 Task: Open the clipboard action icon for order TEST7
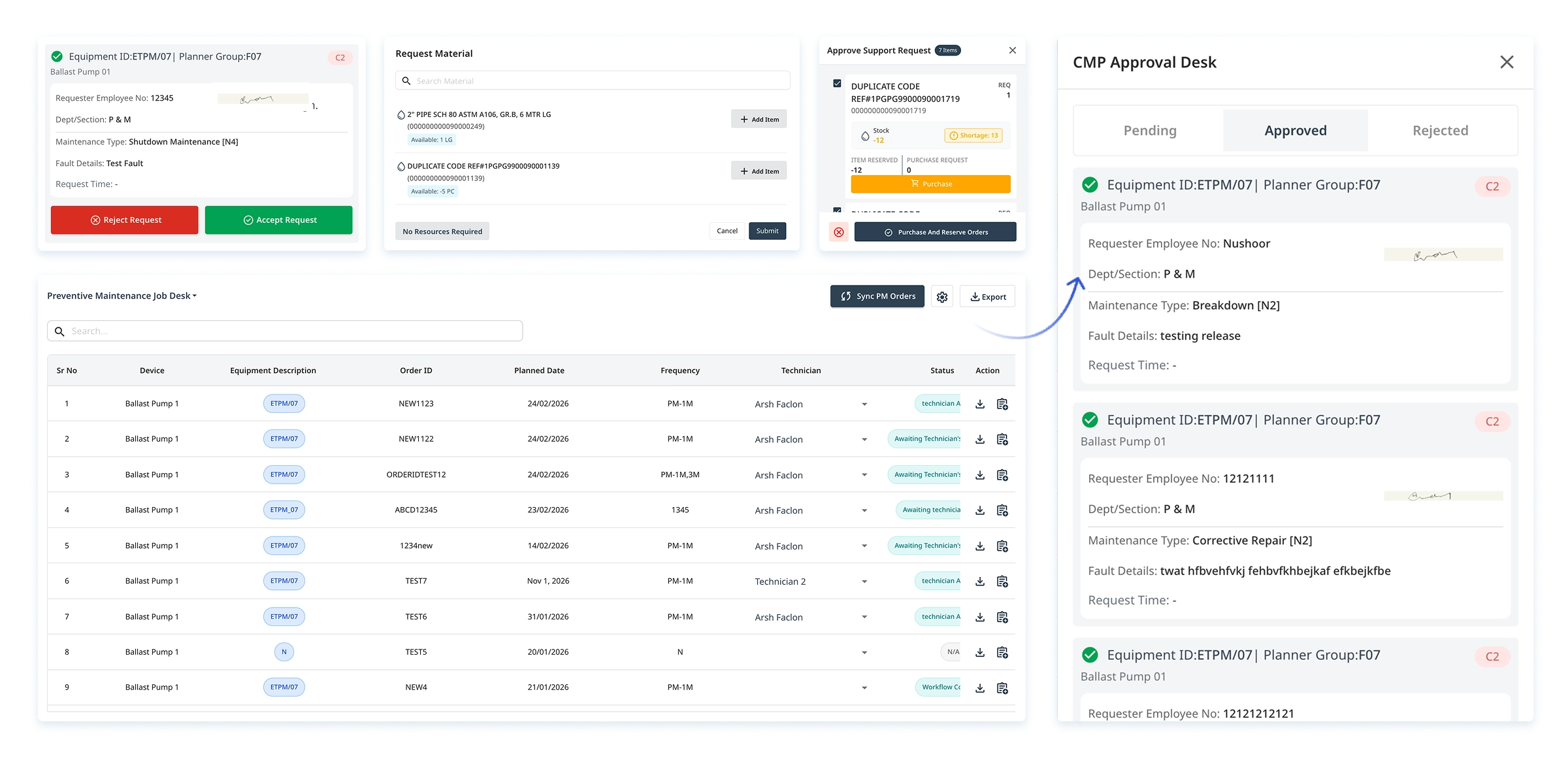(x=1002, y=582)
